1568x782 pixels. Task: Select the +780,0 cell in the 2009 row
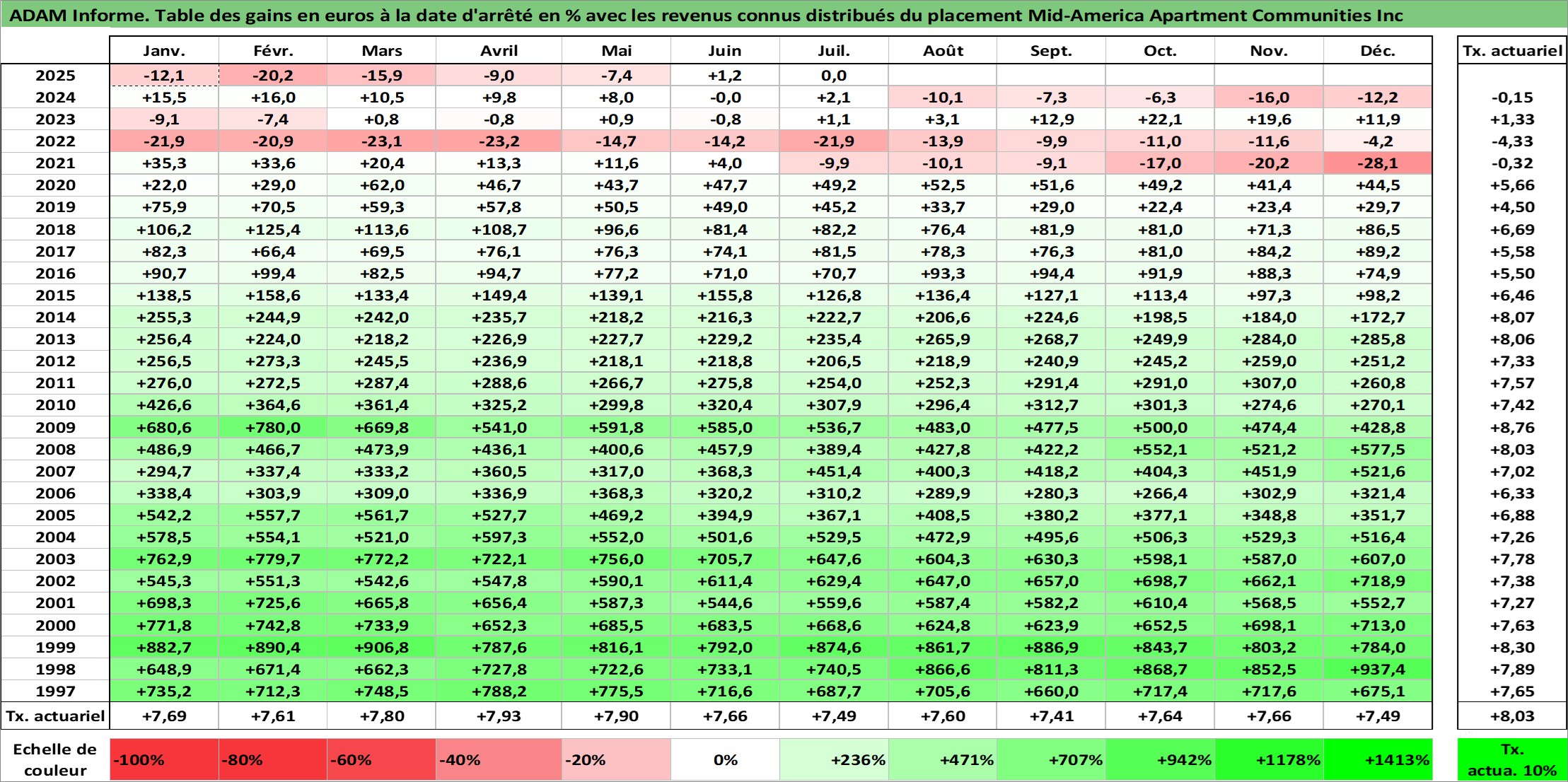click(x=273, y=427)
